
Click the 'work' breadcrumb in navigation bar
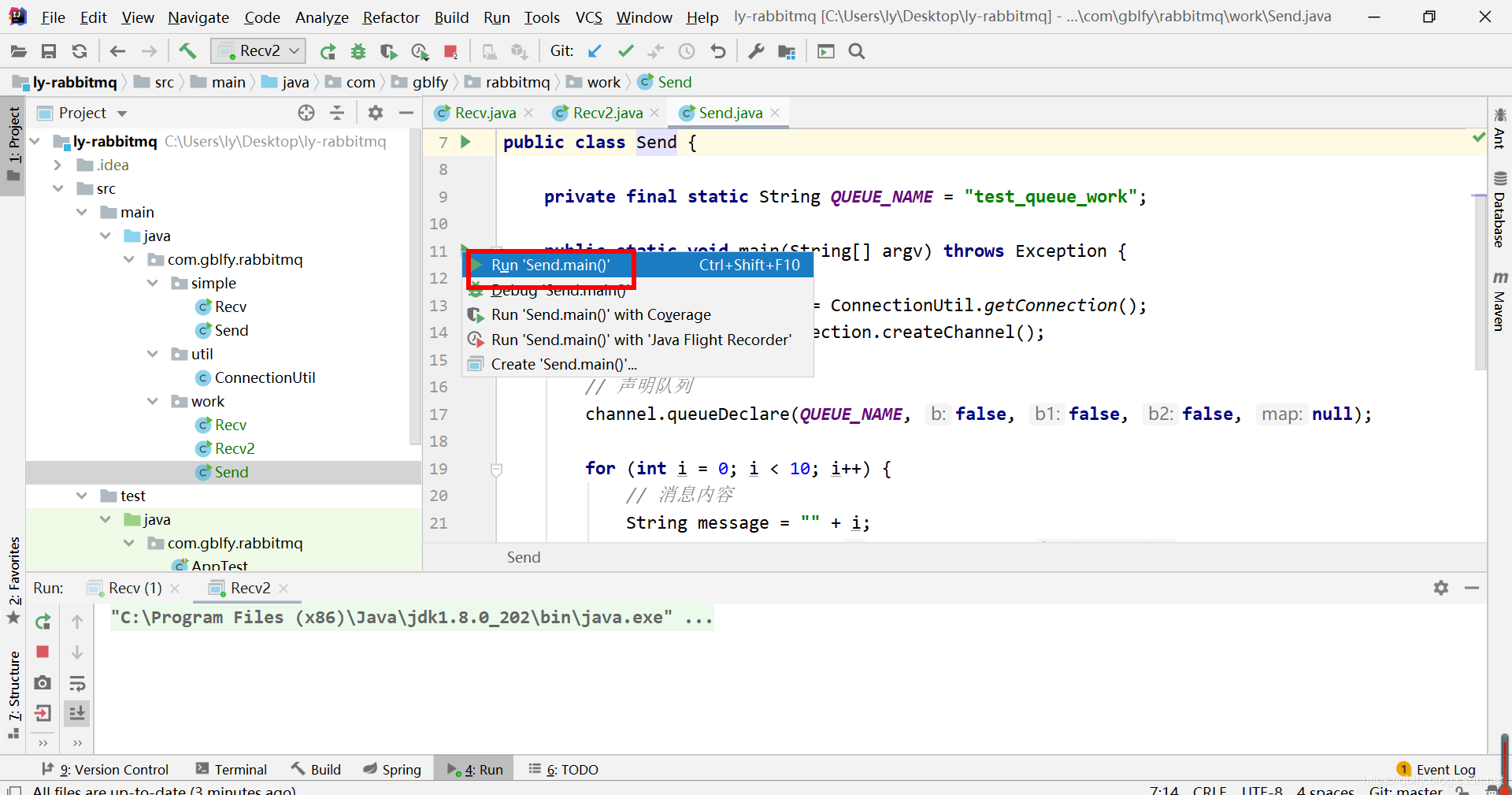pyautogui.click(x=595, y=83)
